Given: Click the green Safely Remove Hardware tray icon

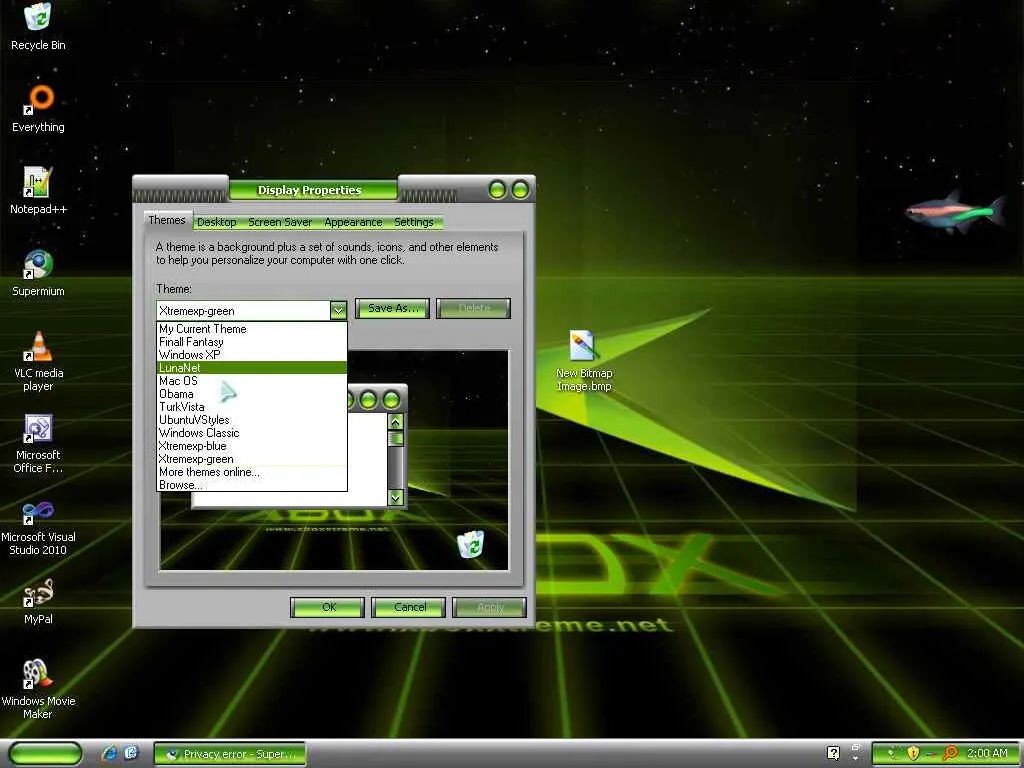Looking at the screenshot, I should 891,753.
